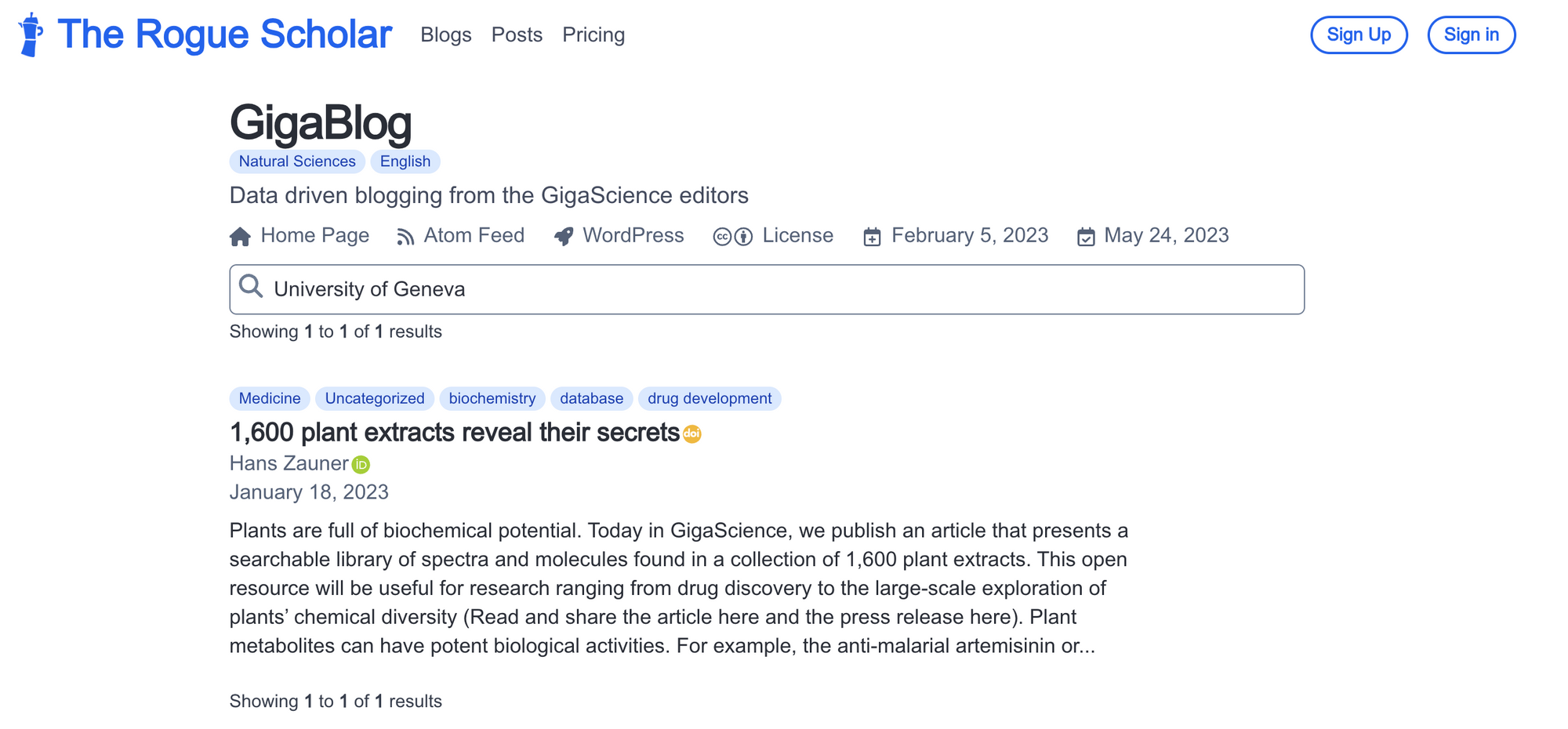Open the post '1,600 plant extracts reveal their secrets'
1568x729 pixels.
(454, 433)
